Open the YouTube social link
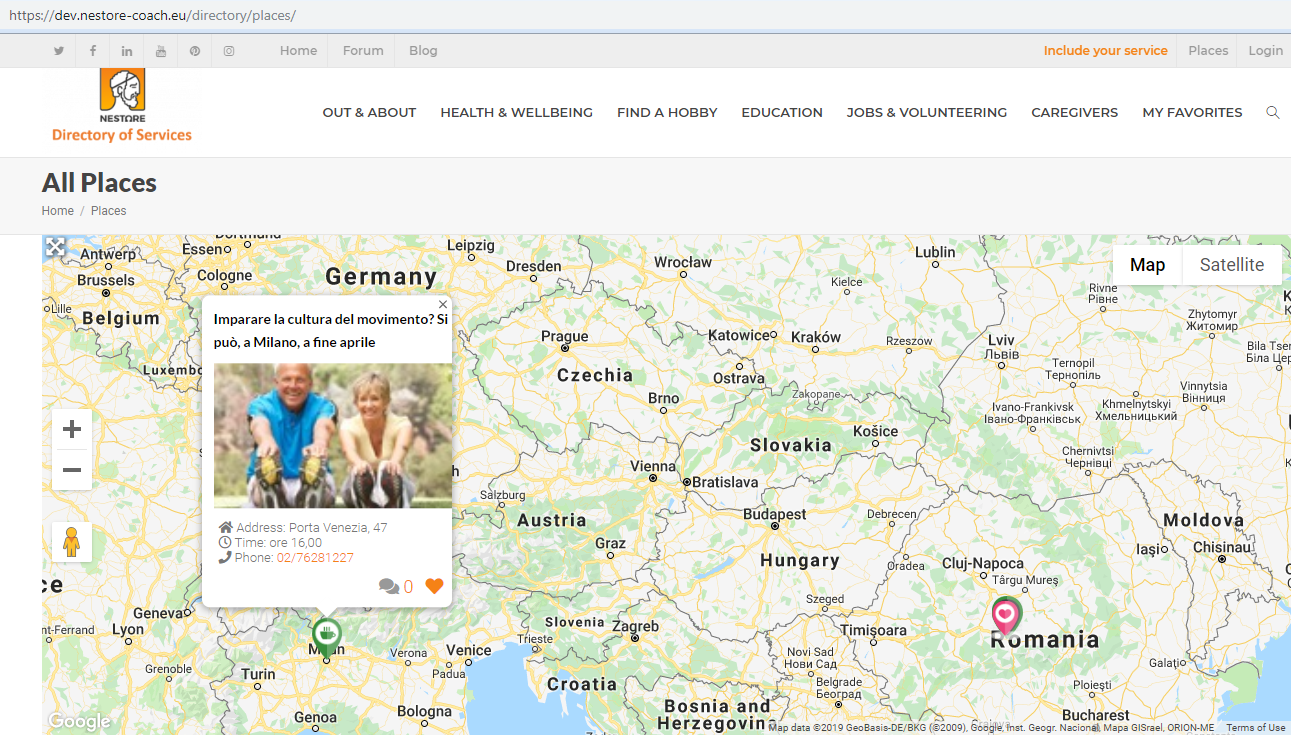The image size is (1291, 743). click(161, 51)
